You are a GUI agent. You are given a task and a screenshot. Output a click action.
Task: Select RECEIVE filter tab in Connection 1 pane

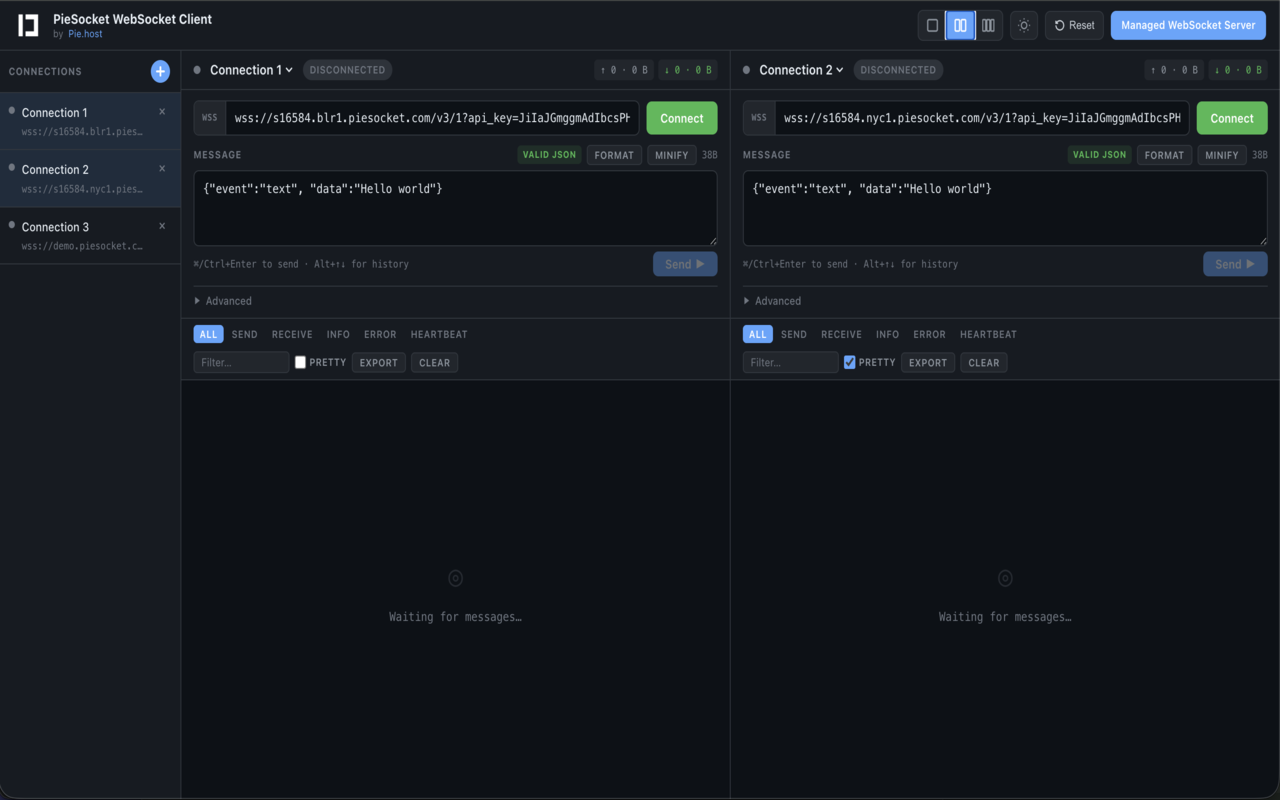pyautogui.click(x=292, y=334)
